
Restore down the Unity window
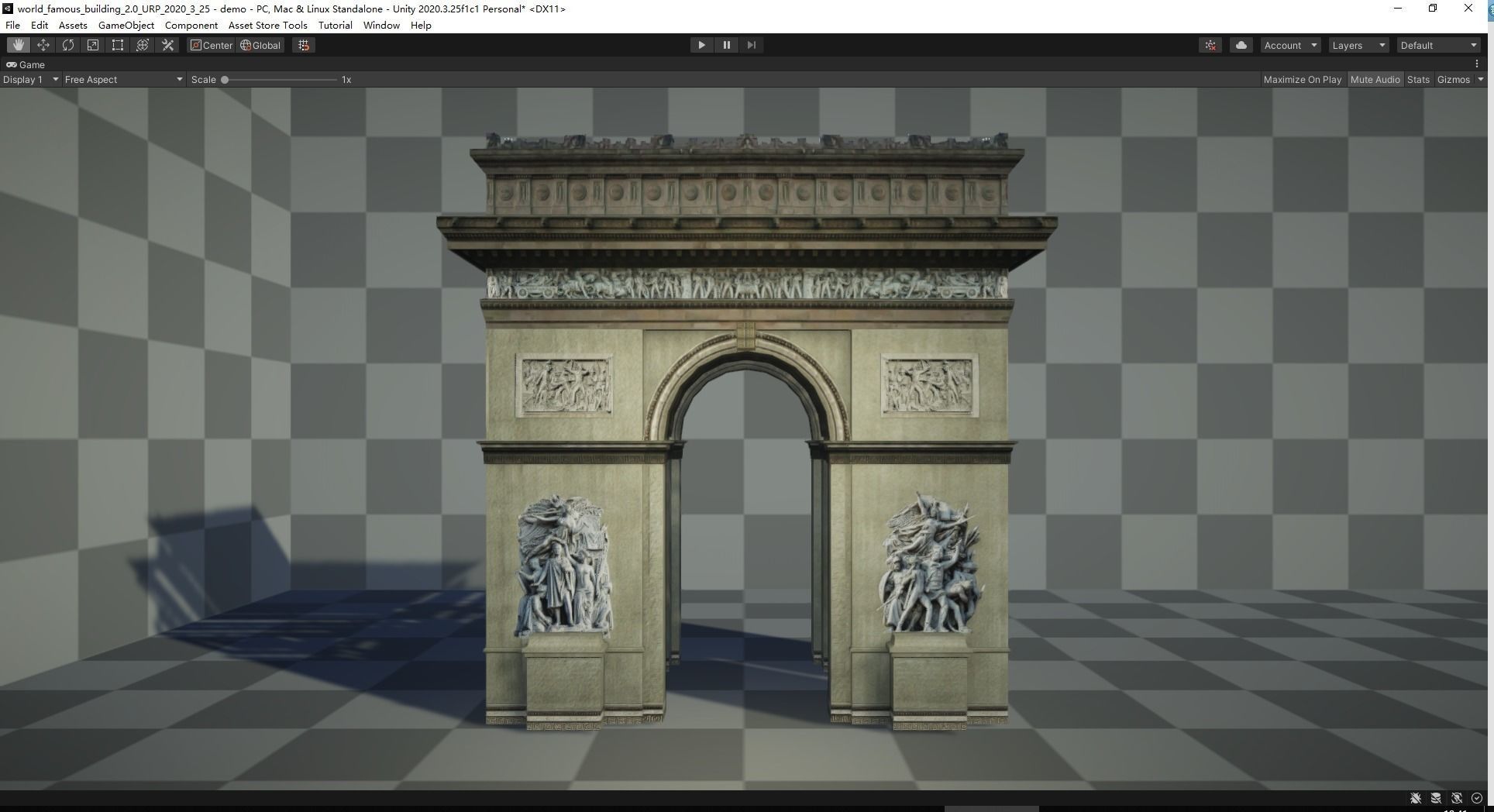(x=1433, y=9)
